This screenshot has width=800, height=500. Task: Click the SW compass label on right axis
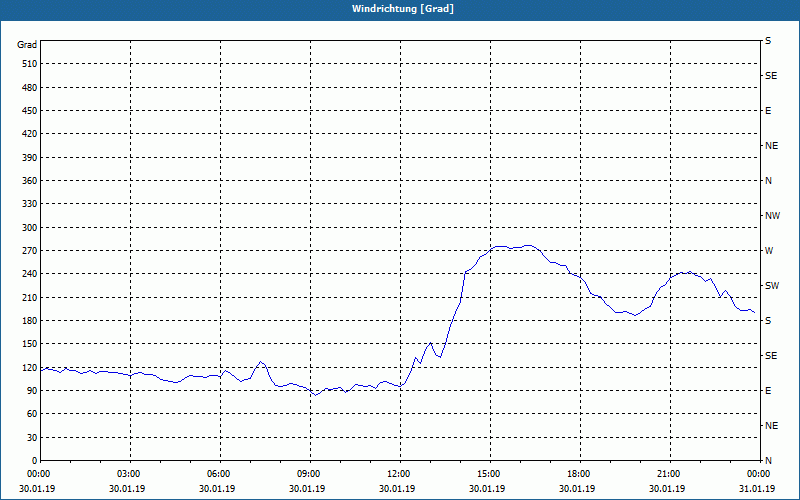tap(772, 286)
